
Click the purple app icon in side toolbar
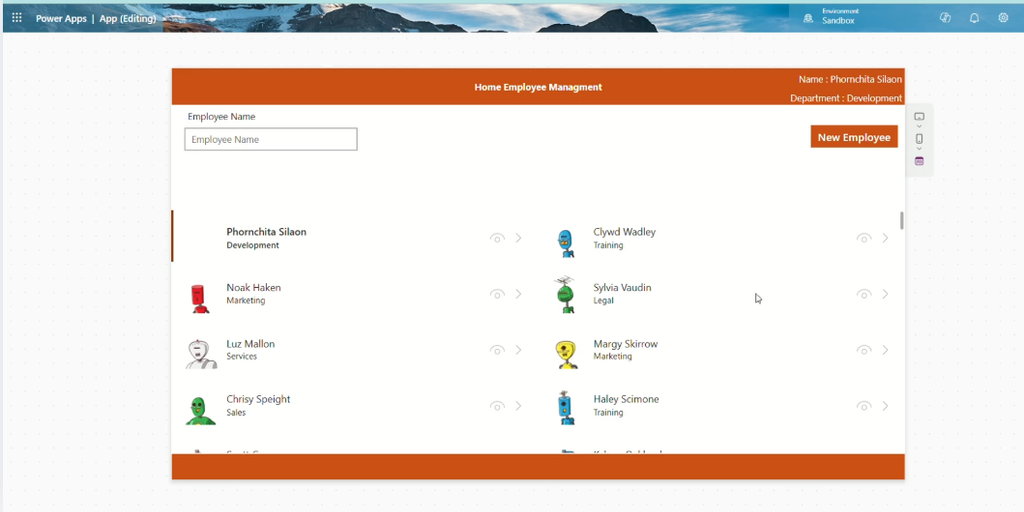click(x=919, y=161)
